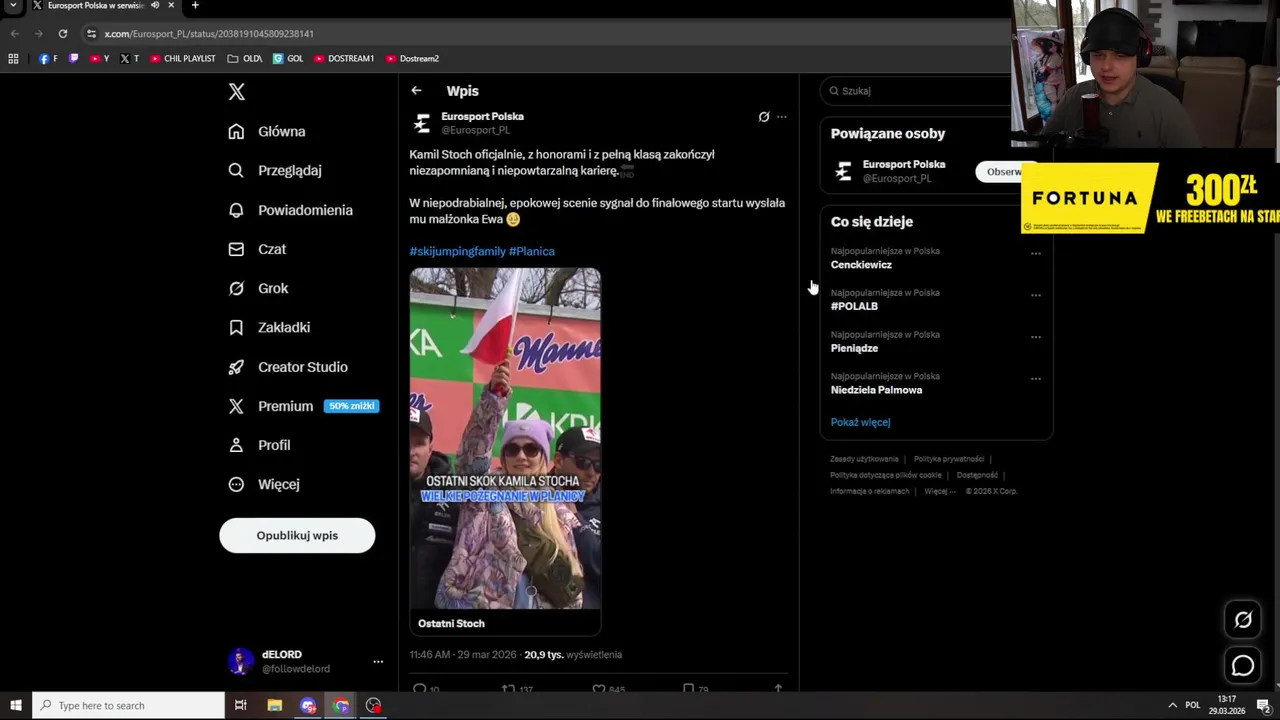Mute the Eurosport Polska tab audio
Viewport: 1280px width, 720px height.
(x=155, y=6)
